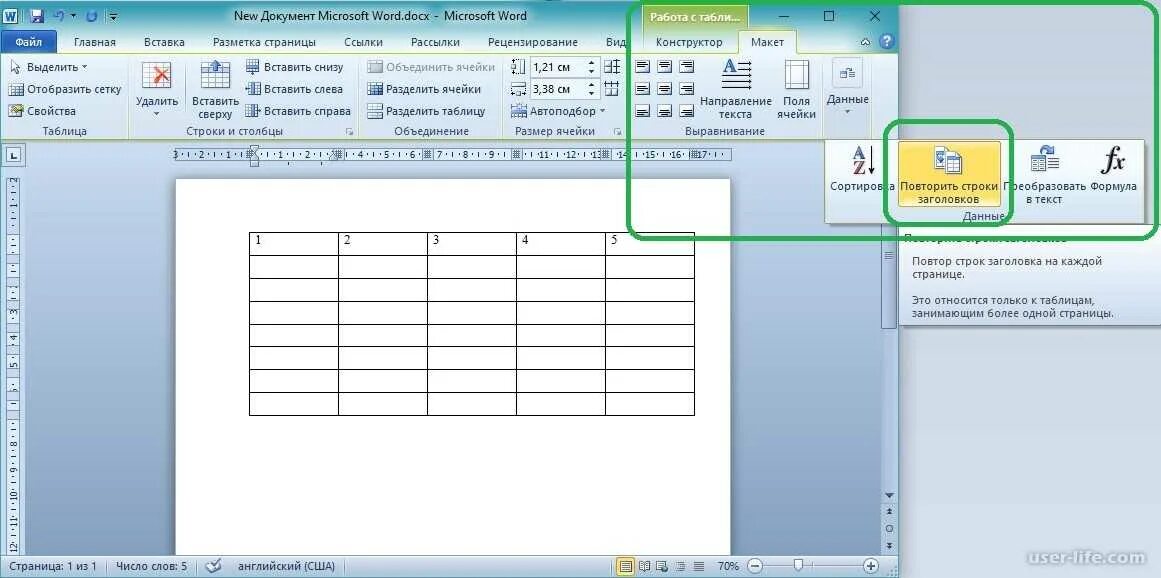Viewport: 1161px width, 578px height.
Task: Click the column width field 3,38 см
Action: point(558,90)
